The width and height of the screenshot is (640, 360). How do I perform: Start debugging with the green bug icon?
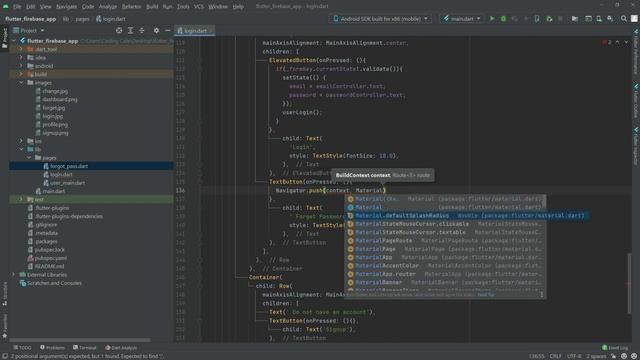pyautogui.click(x=503, y=19)
